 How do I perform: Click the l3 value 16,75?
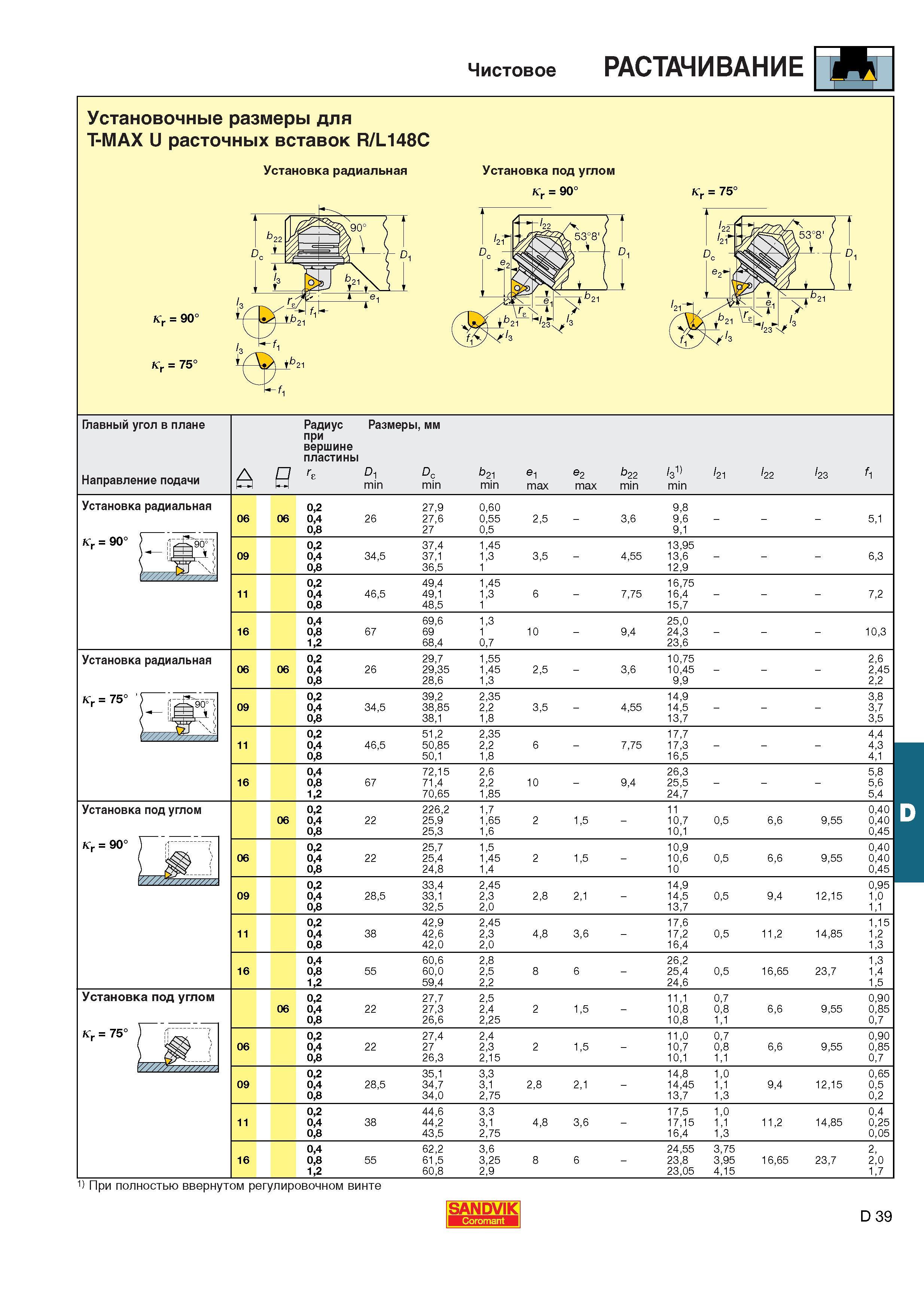pos(680,583)
